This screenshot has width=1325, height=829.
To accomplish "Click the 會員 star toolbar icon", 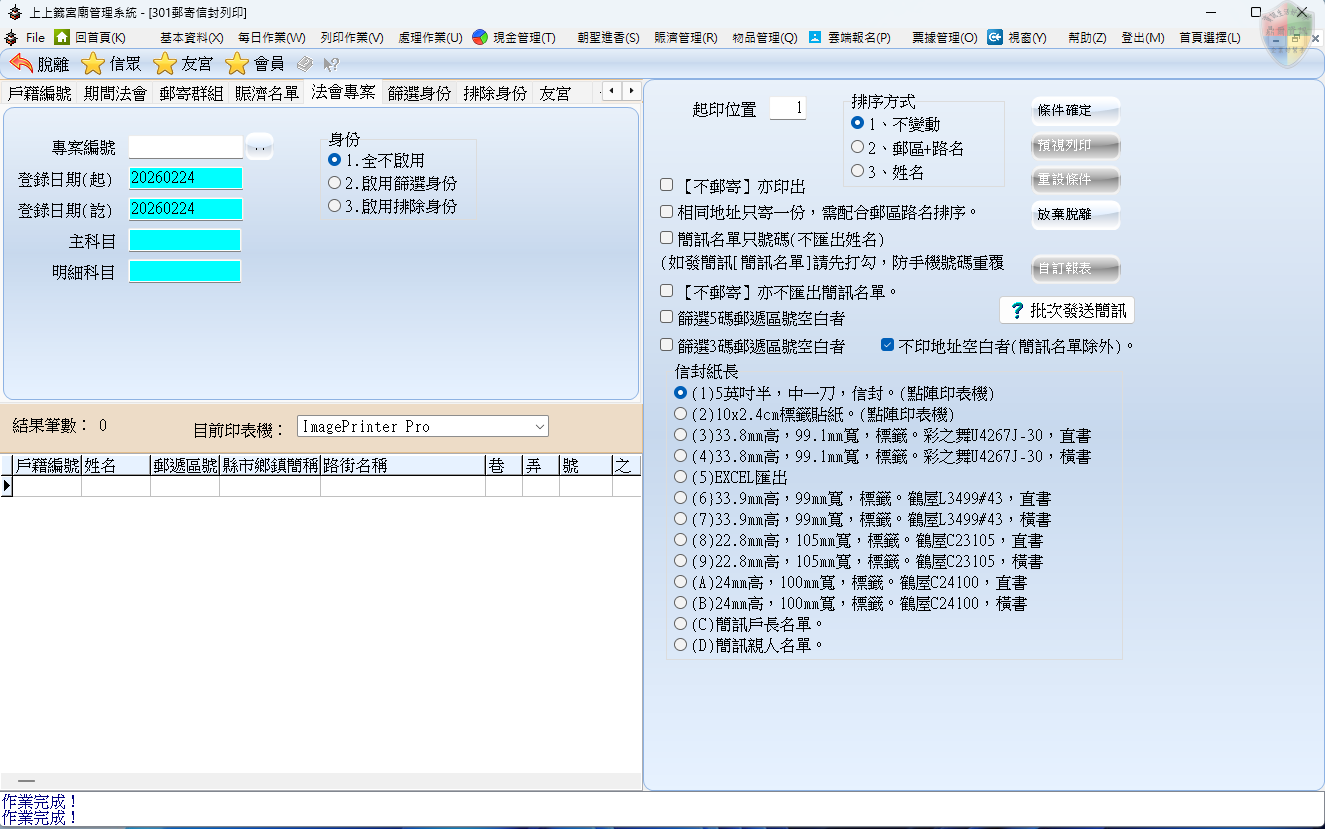I will point(237,64).
